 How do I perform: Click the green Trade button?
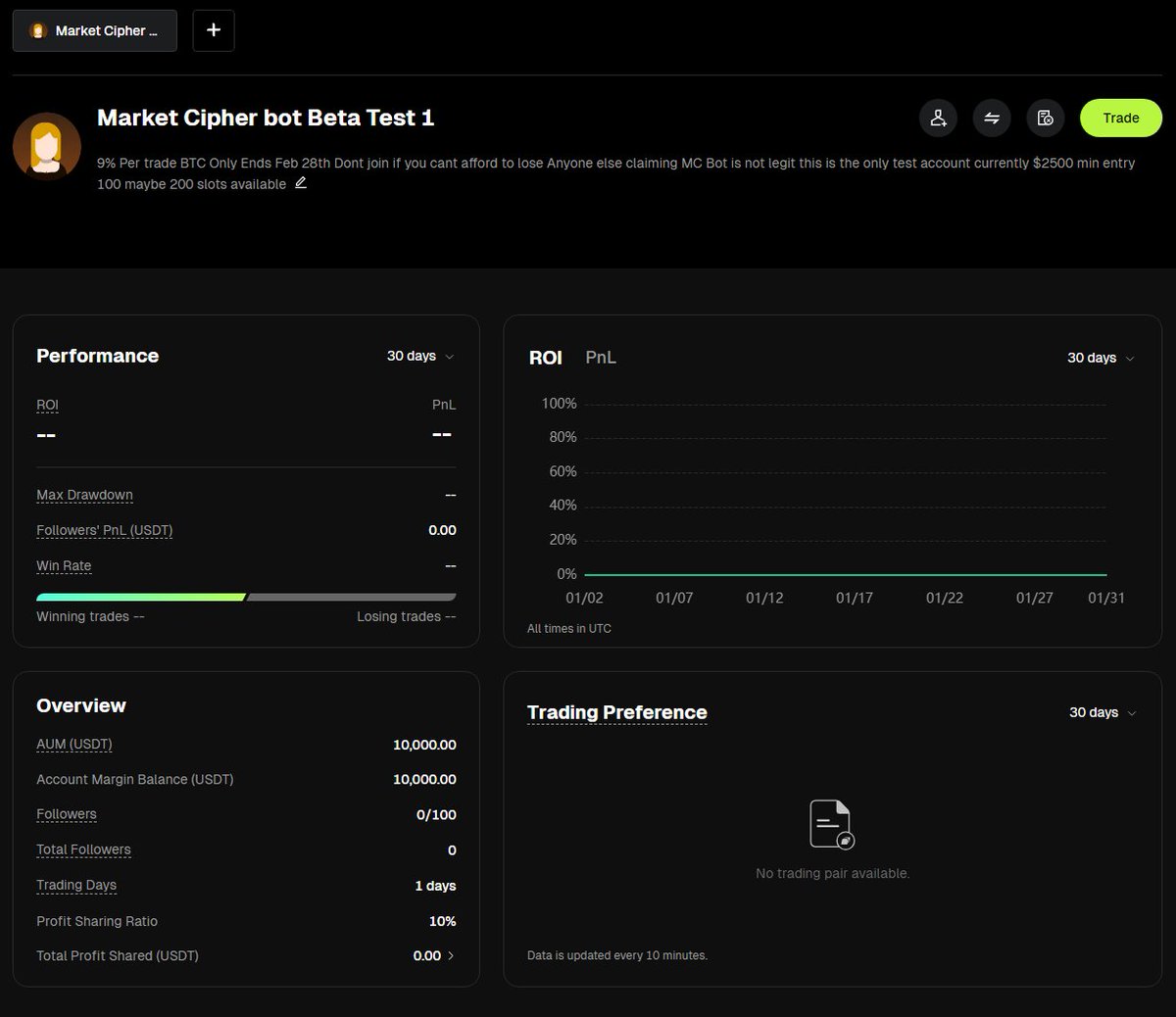pyautogui.click(x=1121, y=118)
